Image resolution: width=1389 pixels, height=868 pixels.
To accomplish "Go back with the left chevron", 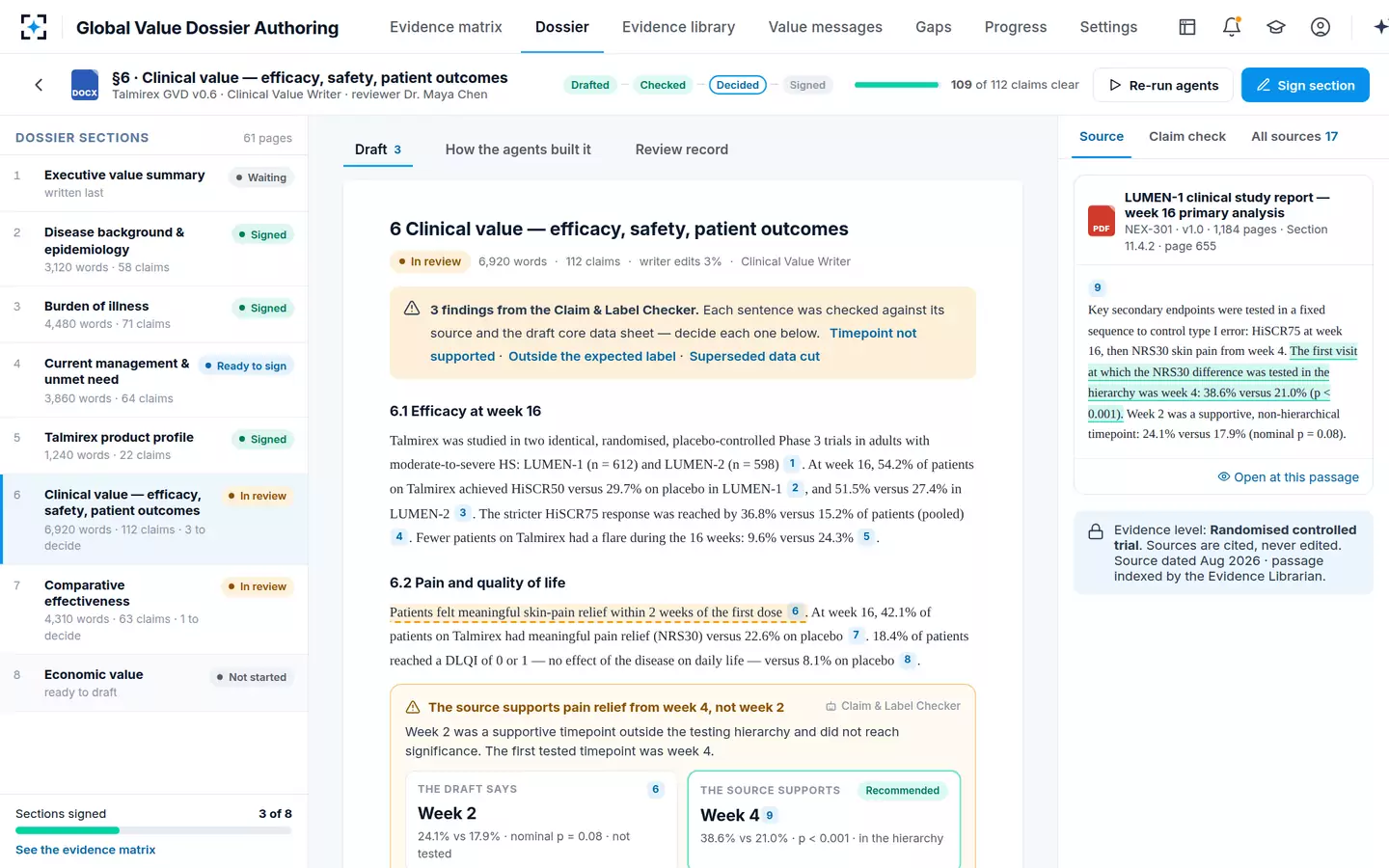I will pos(39,85).
